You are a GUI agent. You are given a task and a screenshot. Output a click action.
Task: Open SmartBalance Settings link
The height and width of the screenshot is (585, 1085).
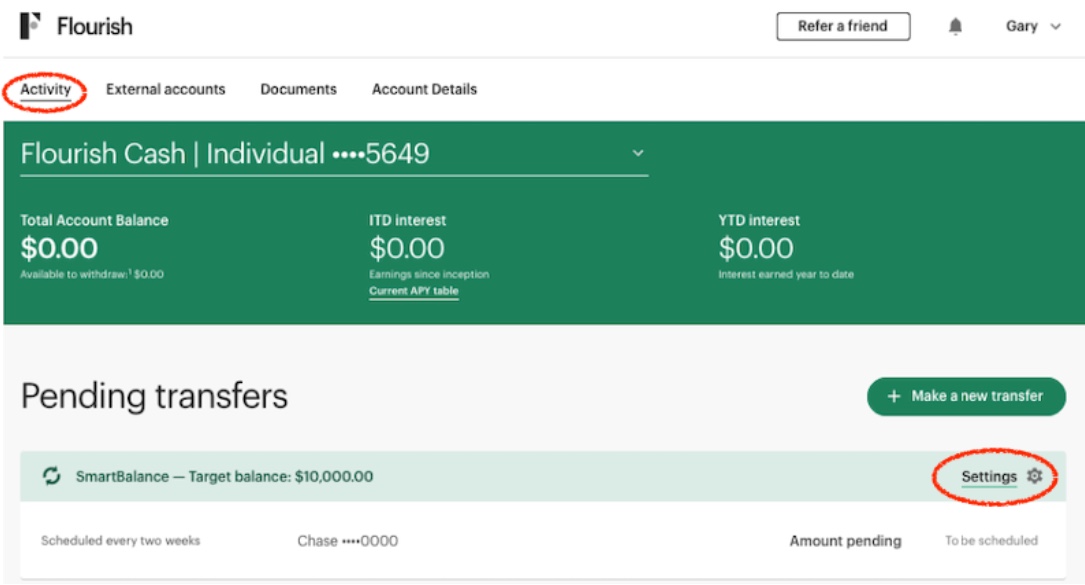tap(989, 476)
